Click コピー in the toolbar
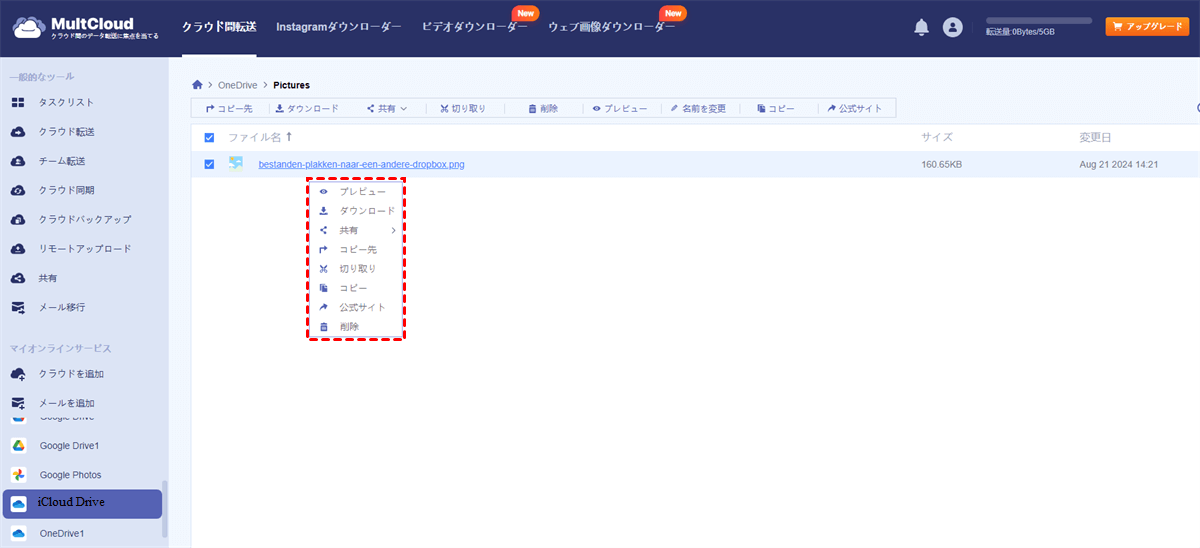Viewport: 1200px width, 548px height. (x=776, y=108)
